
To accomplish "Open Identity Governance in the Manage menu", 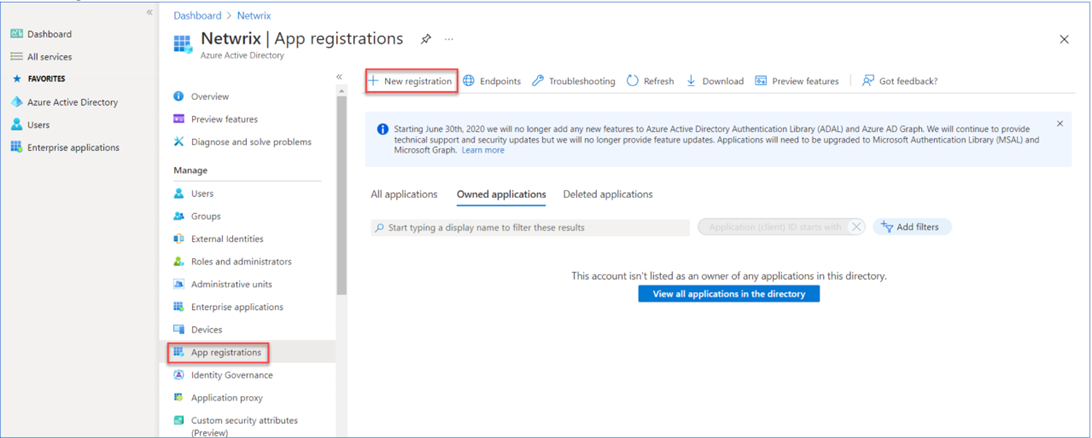I will point(231,375).
